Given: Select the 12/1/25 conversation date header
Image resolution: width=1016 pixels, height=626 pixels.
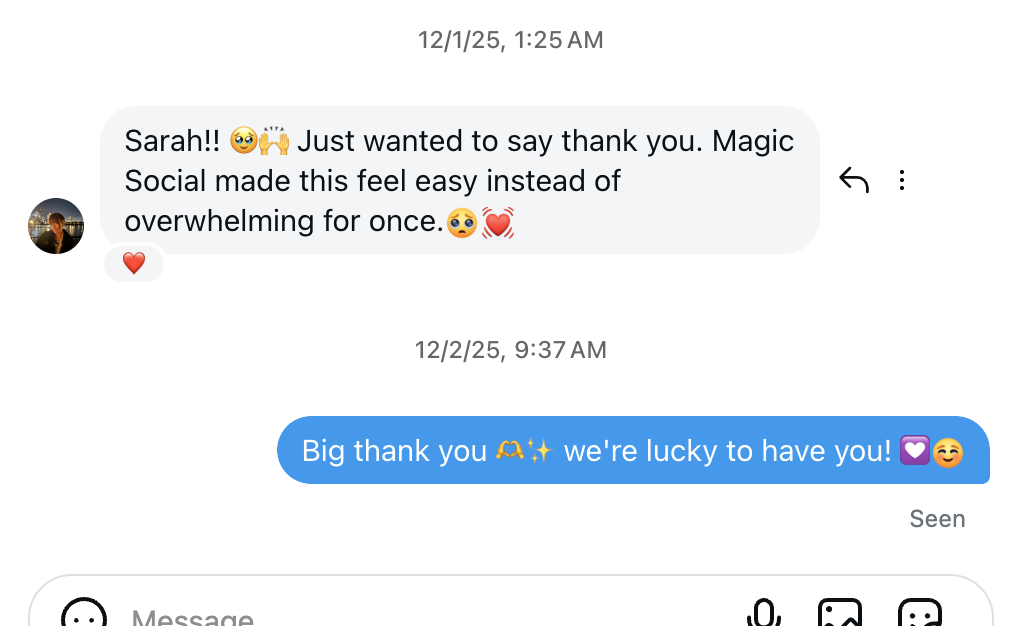Looking at the screenshot, I should 511,40.
